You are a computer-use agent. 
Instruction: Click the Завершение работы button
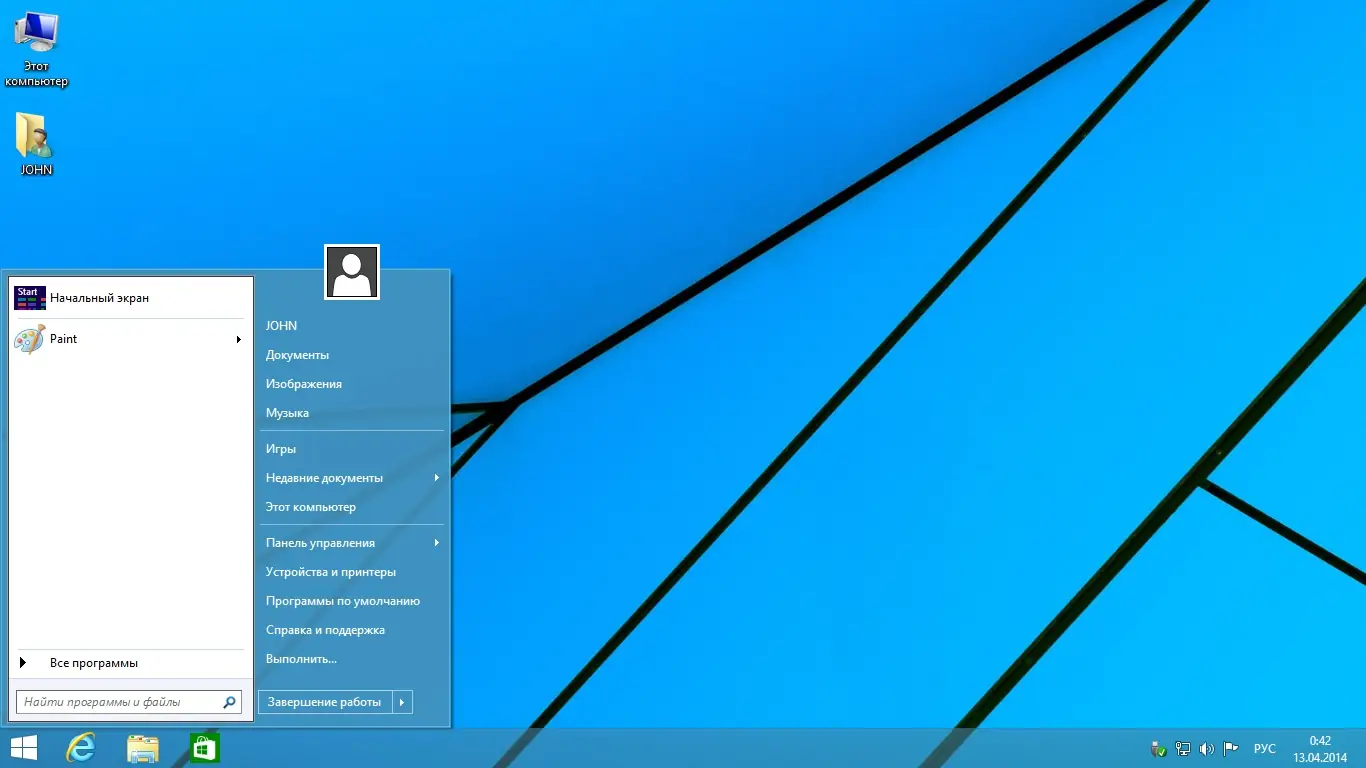[325, 702]
